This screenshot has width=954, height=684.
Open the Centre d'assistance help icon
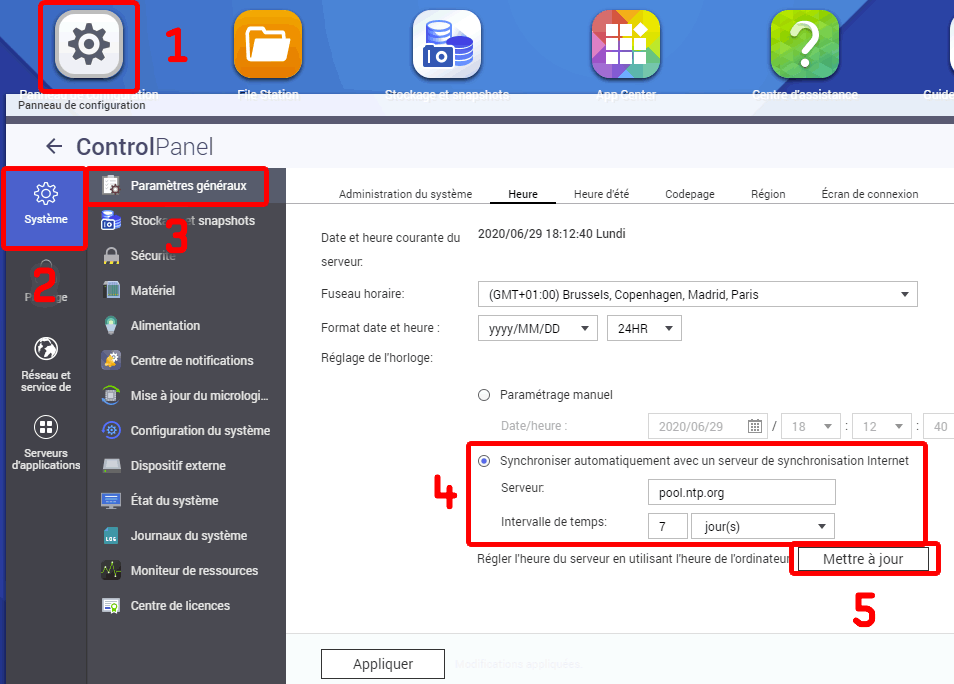click(804, 46)
